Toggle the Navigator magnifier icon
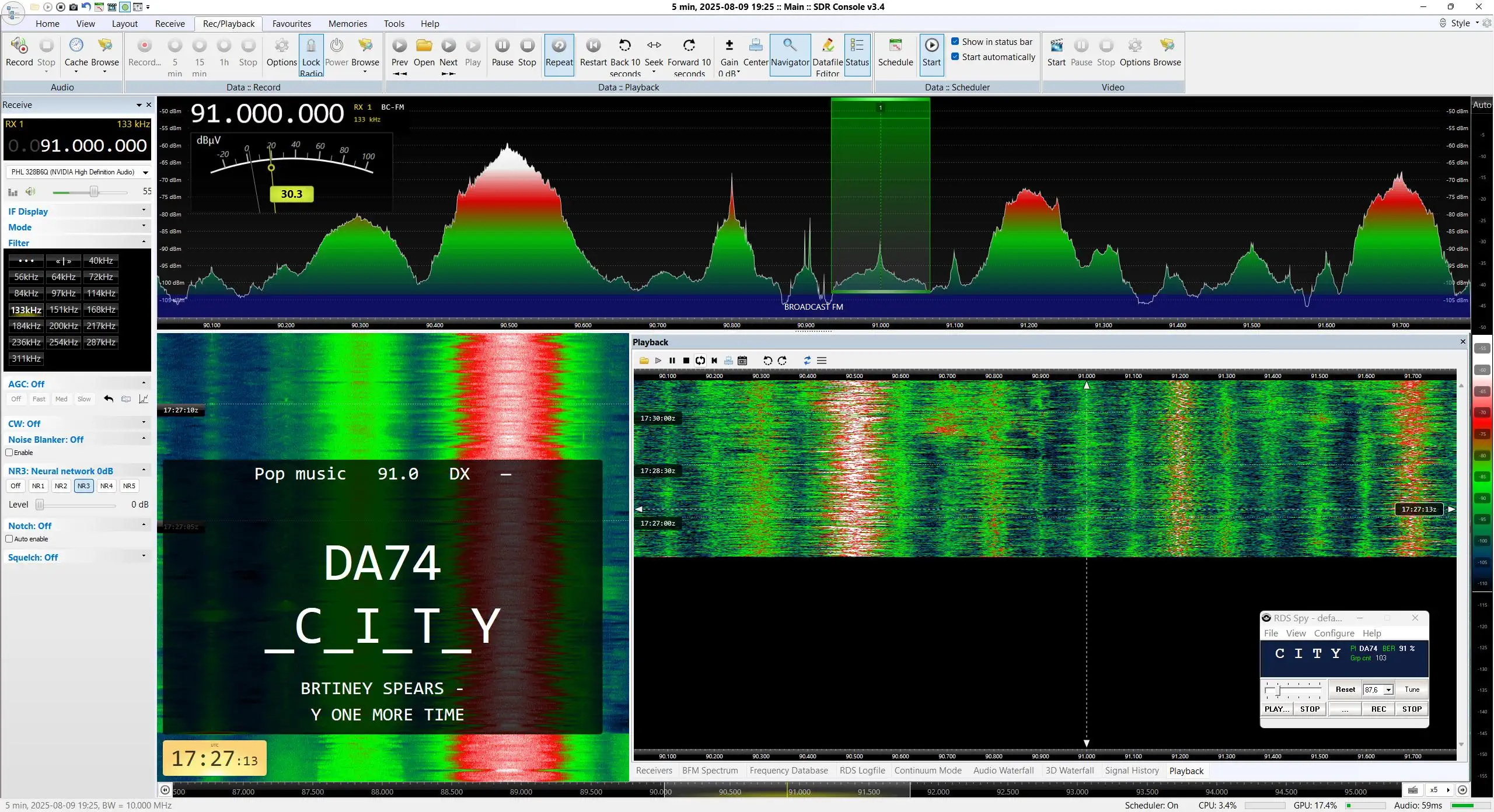Viewport: 1494px width, 812px height. (790, 45)
